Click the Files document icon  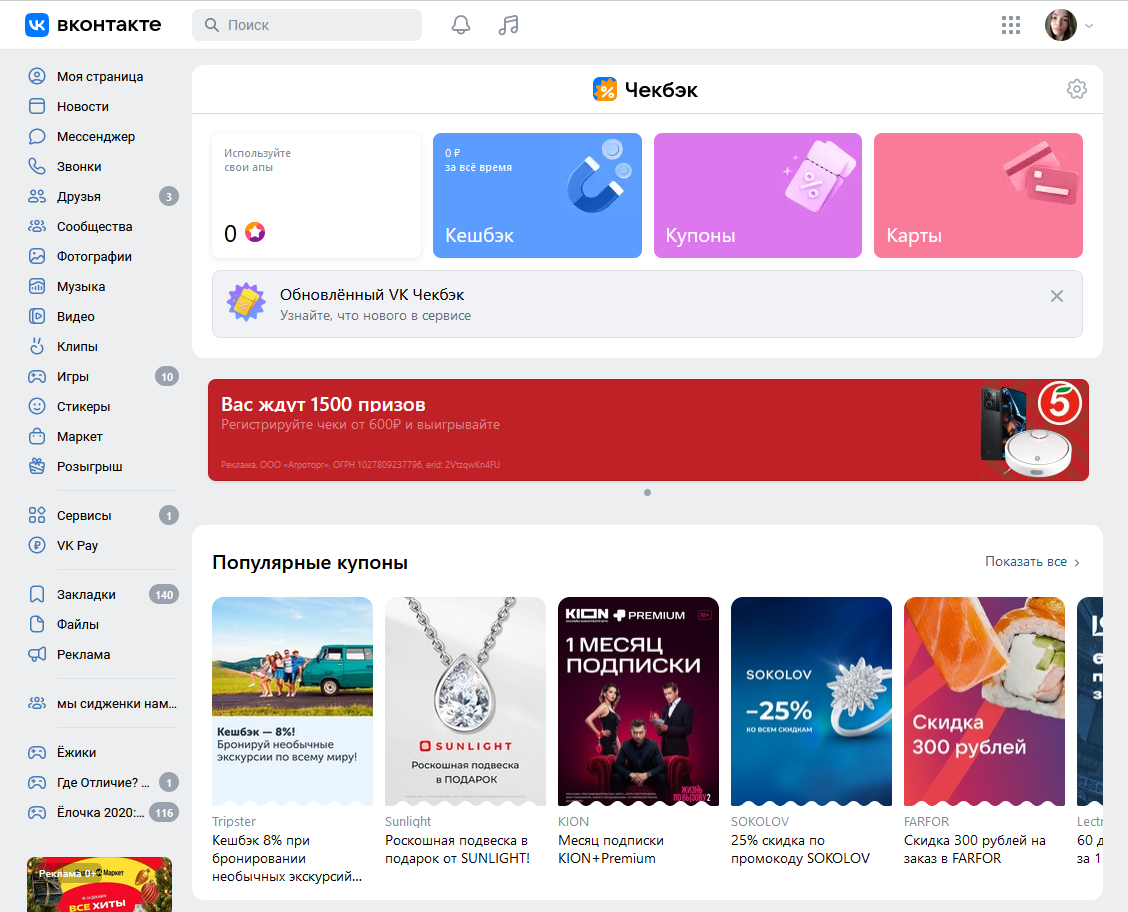coord(37,624)
